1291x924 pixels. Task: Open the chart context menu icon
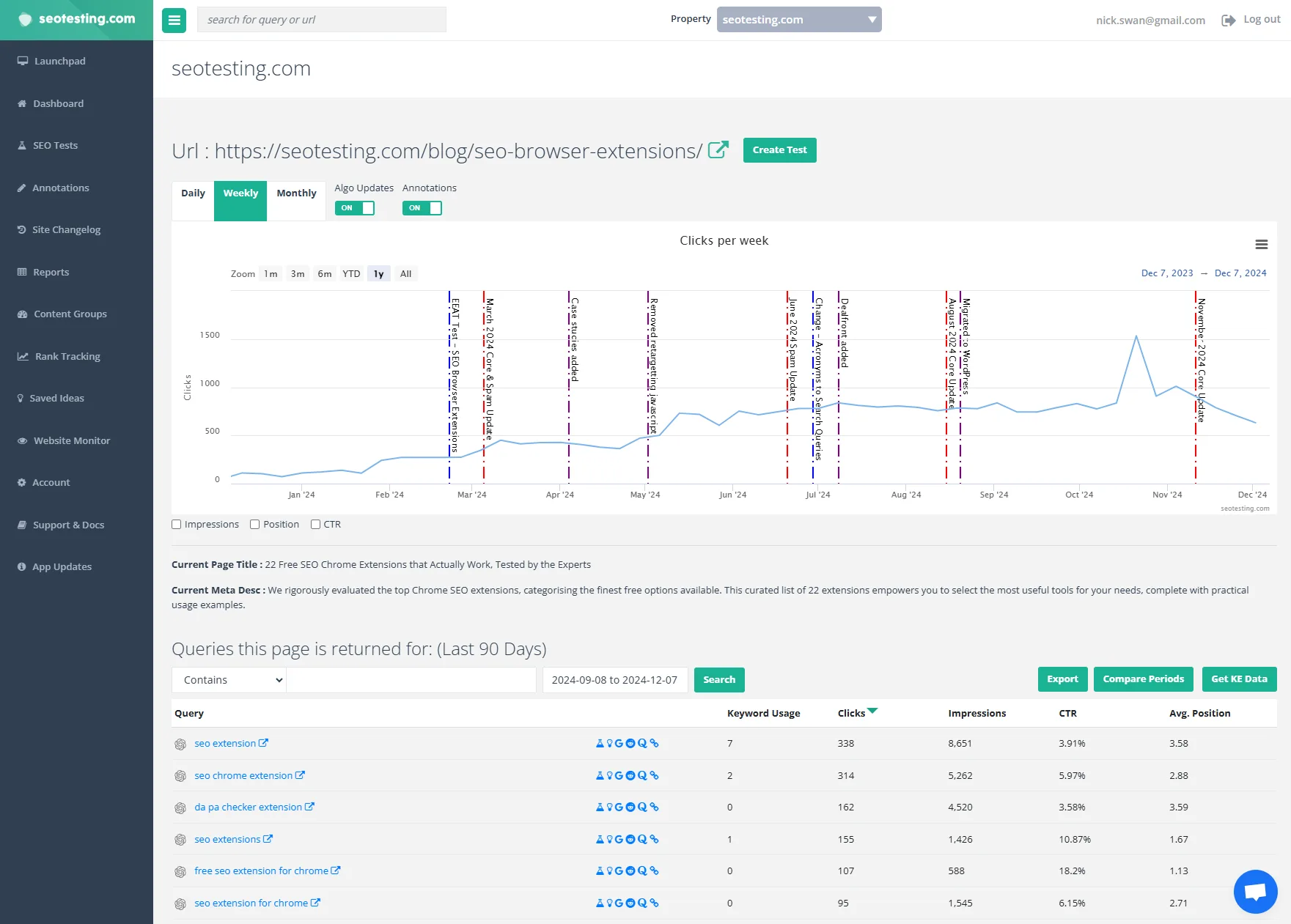coord(1261,245)
